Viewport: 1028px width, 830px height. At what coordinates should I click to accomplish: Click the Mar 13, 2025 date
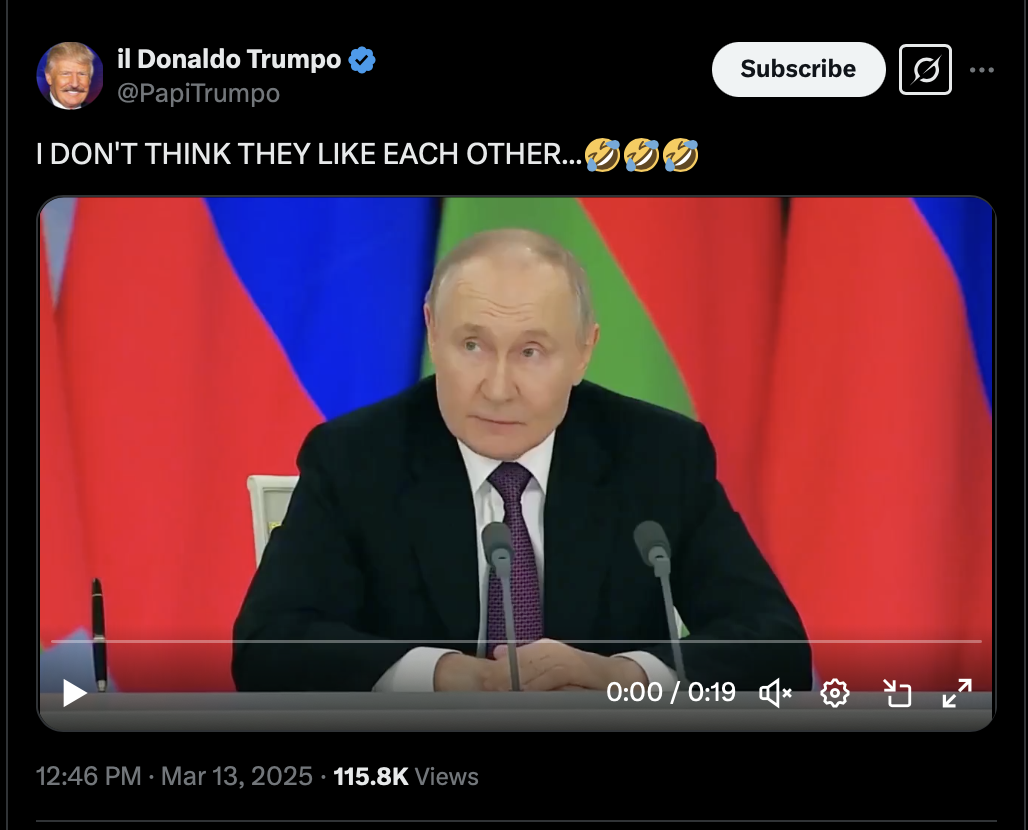pos(237,776)
